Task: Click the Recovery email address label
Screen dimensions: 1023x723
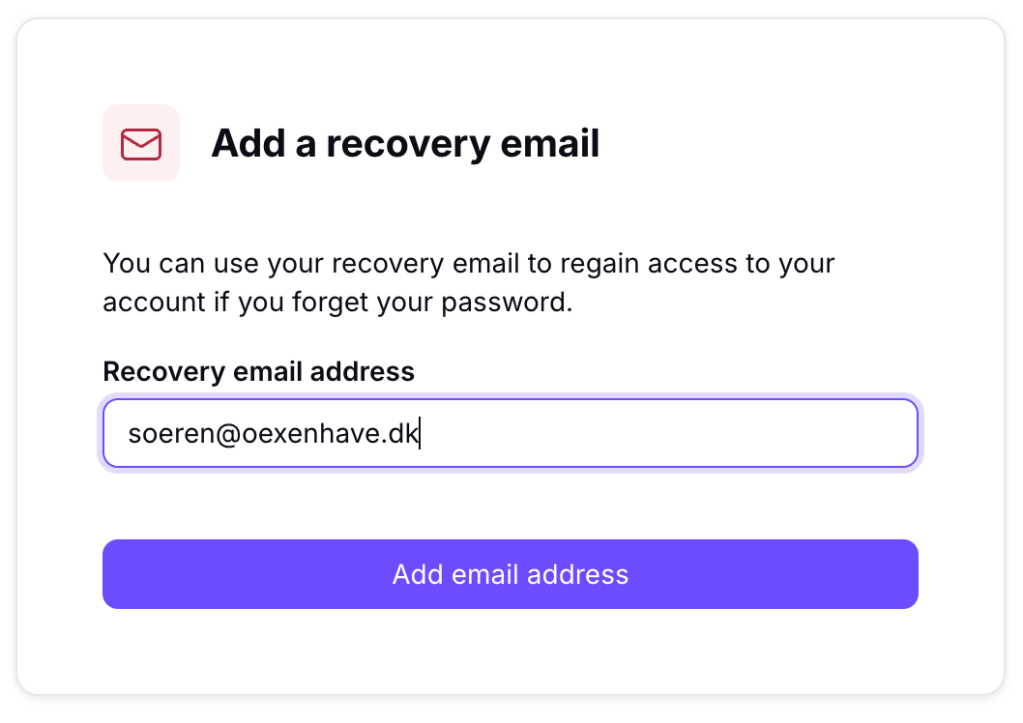Action: point(258,372)
